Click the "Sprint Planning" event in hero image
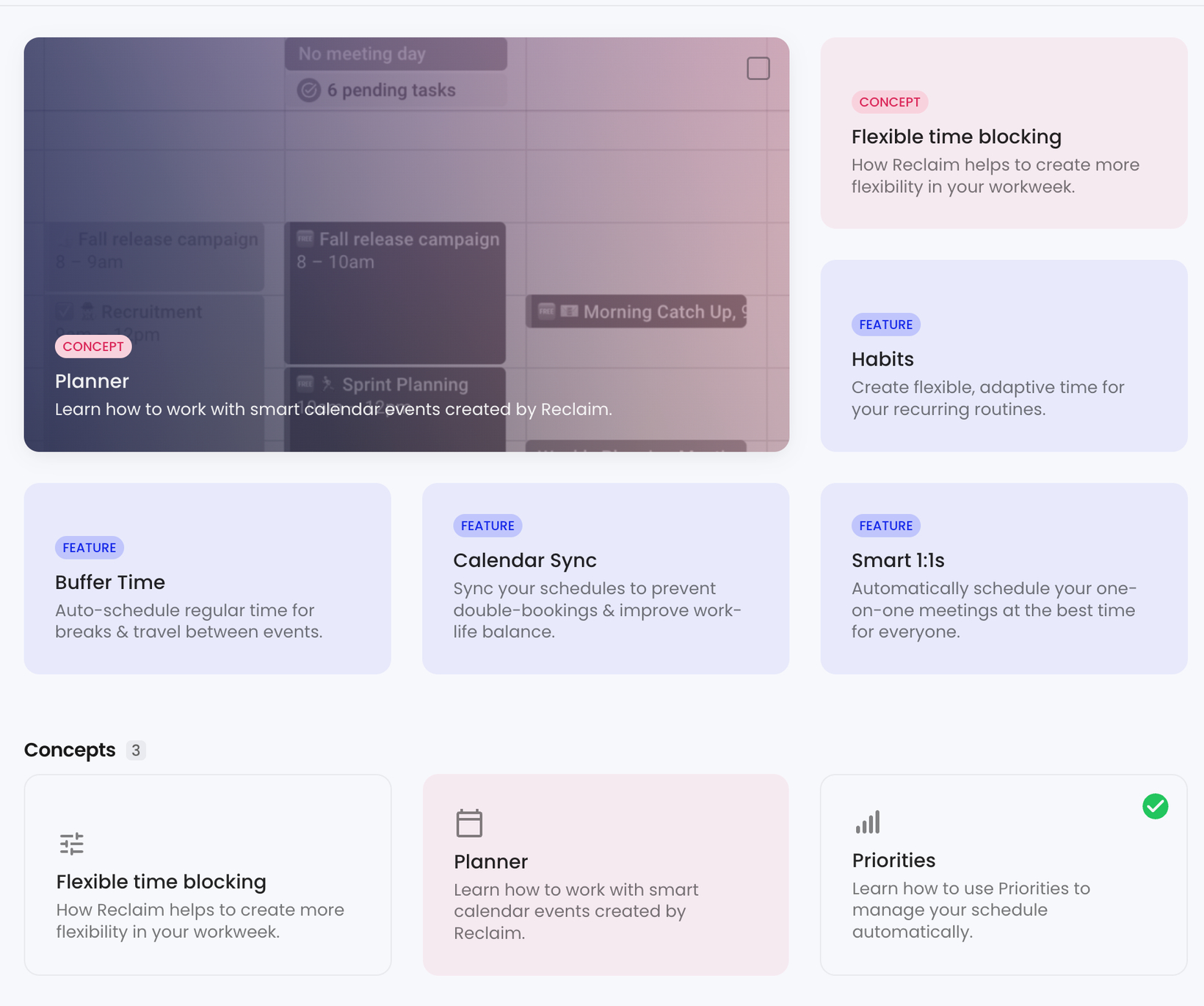The width and height of the screenshot is (1204, 1006). (395, 409)
